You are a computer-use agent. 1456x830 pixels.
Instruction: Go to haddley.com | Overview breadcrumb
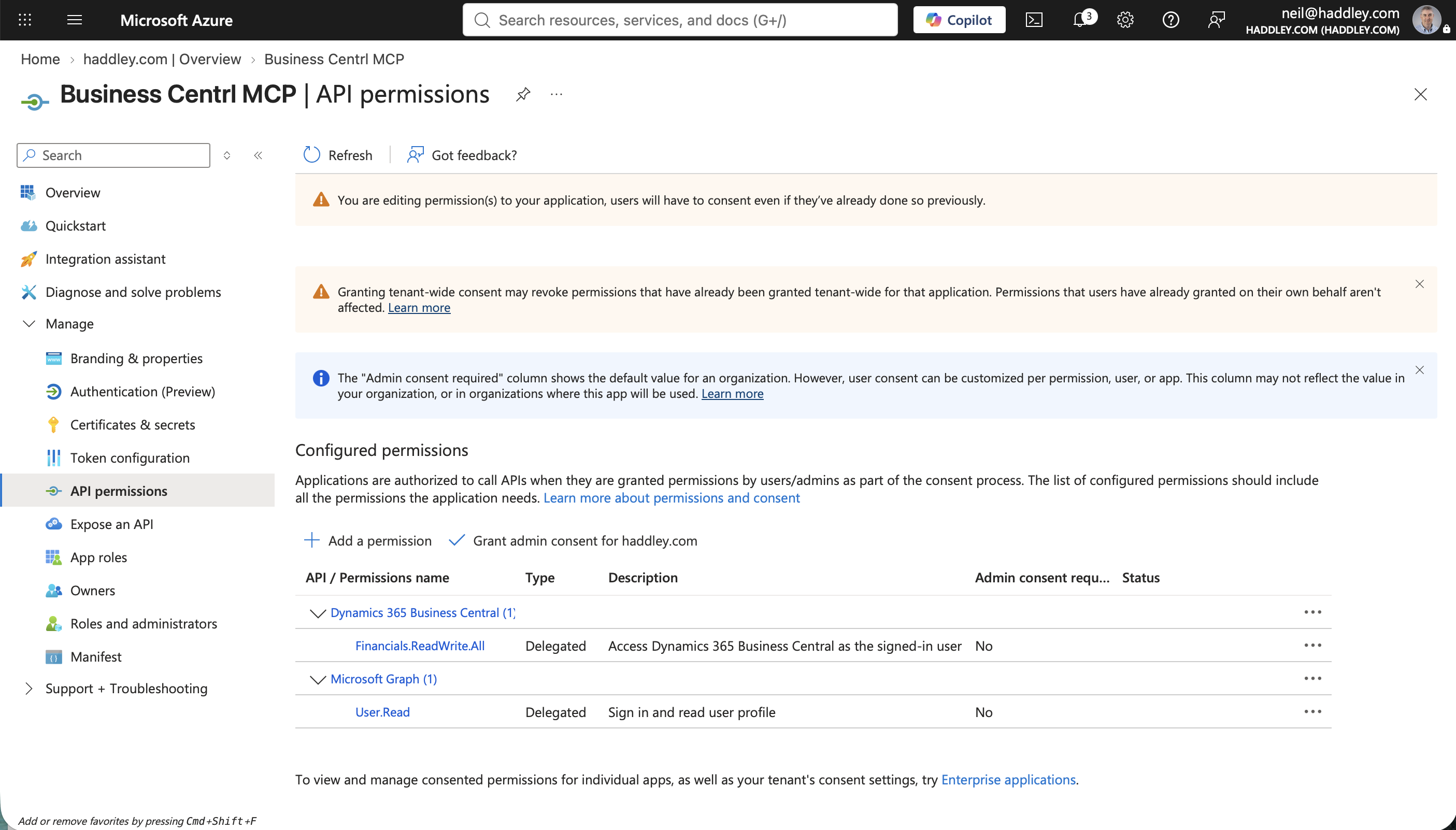pyautogui.click(x=162, y=59)
